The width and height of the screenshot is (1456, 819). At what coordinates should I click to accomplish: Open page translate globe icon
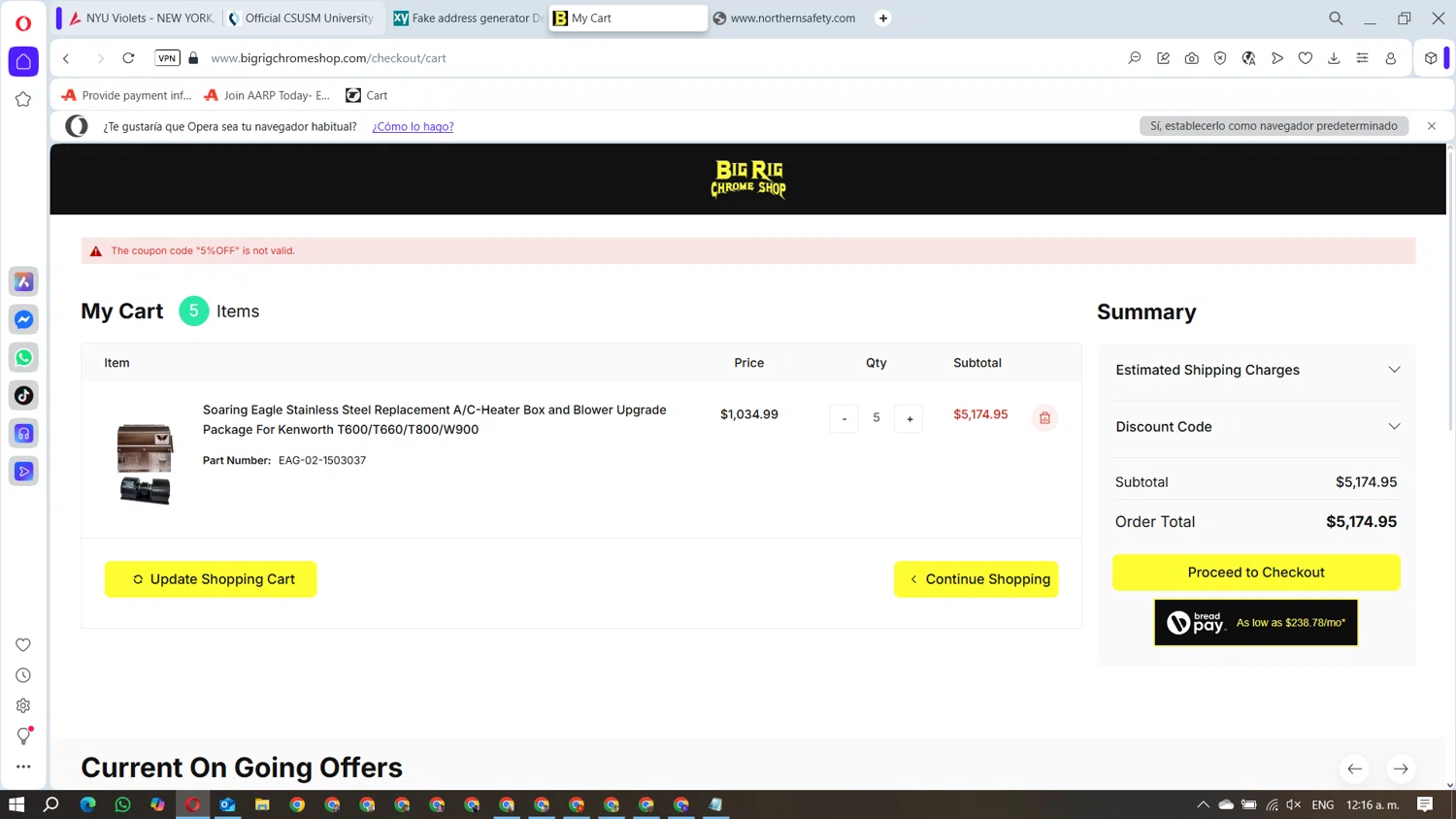[1248, 58]
